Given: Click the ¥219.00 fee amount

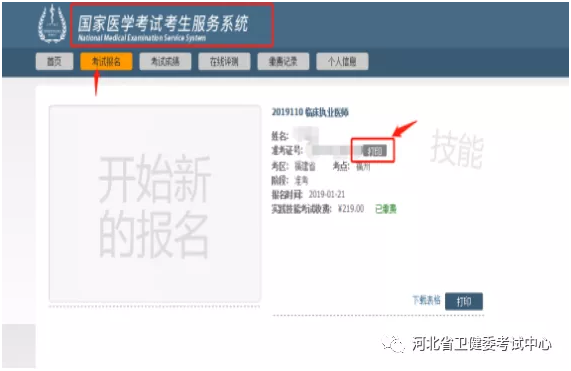Looking at the screenshot, I should click(x=351, y=209).
